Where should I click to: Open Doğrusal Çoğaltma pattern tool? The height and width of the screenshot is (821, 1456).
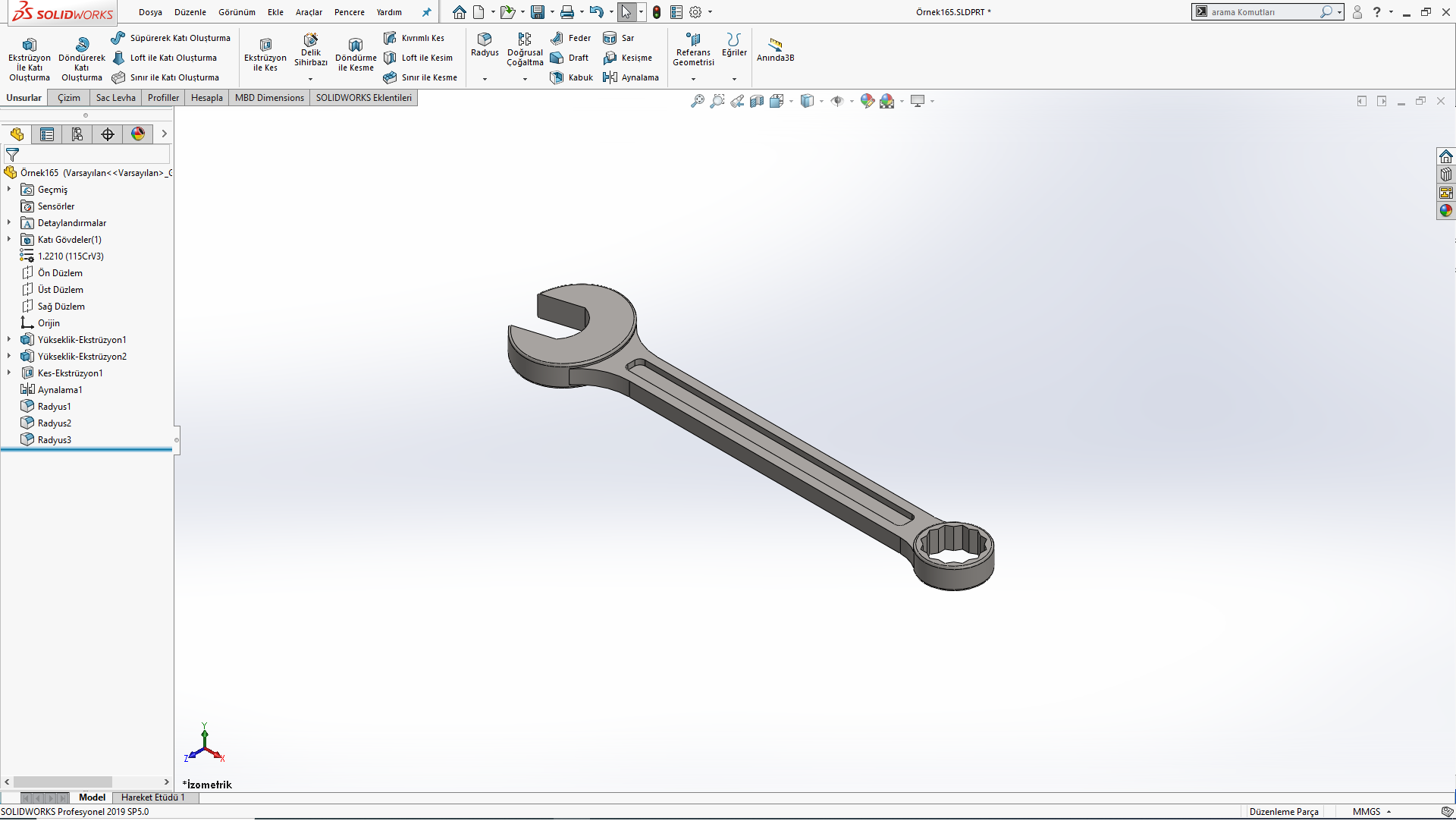coord(525,49)
